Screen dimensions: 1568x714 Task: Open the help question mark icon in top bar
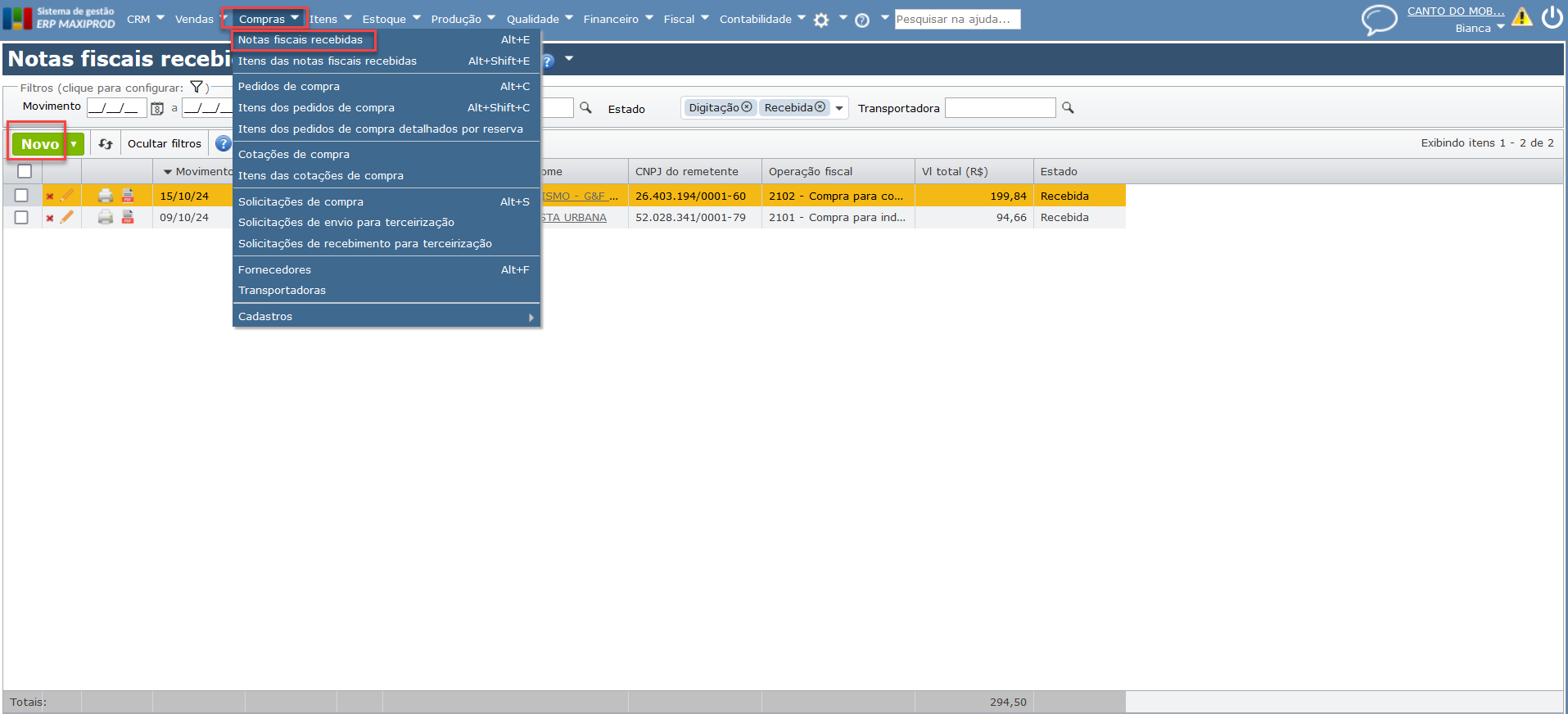click(862, 20)
